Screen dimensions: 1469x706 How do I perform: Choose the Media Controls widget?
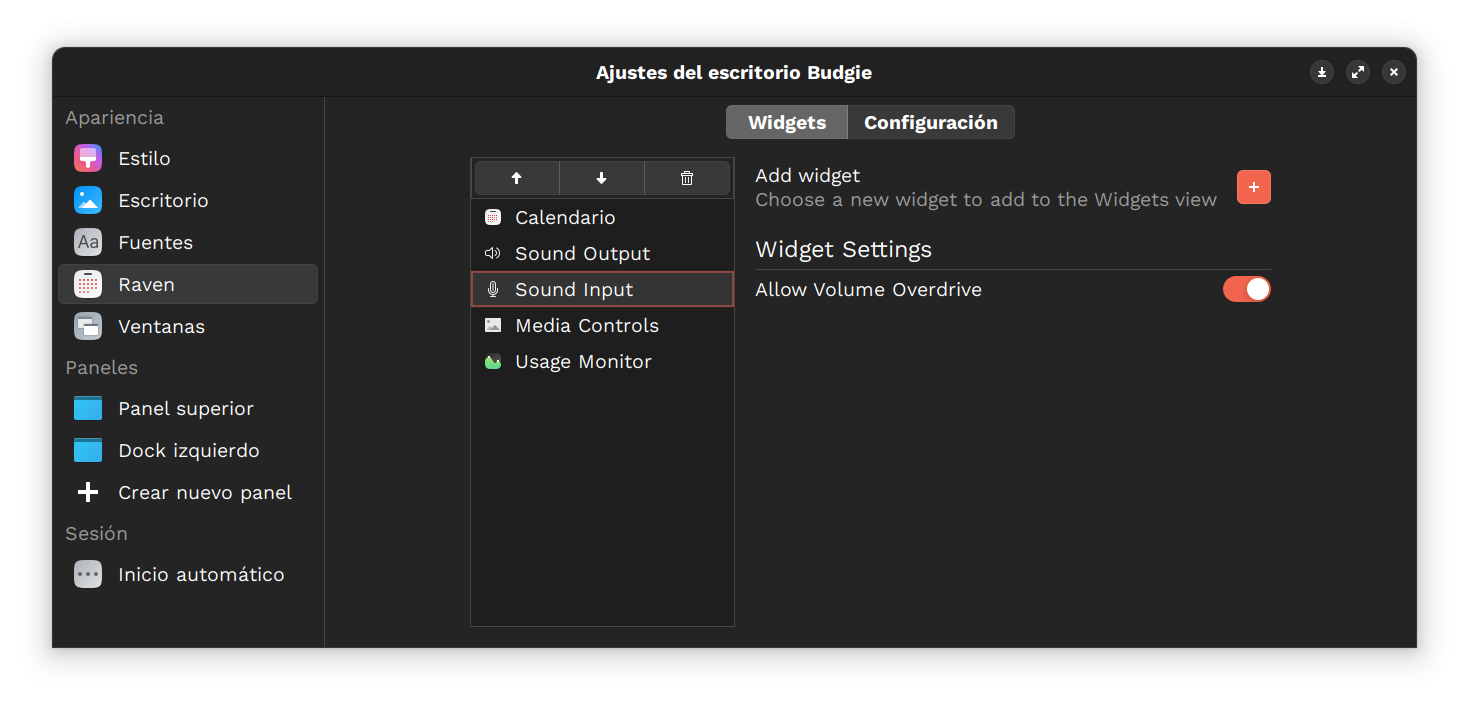point(586,325)
